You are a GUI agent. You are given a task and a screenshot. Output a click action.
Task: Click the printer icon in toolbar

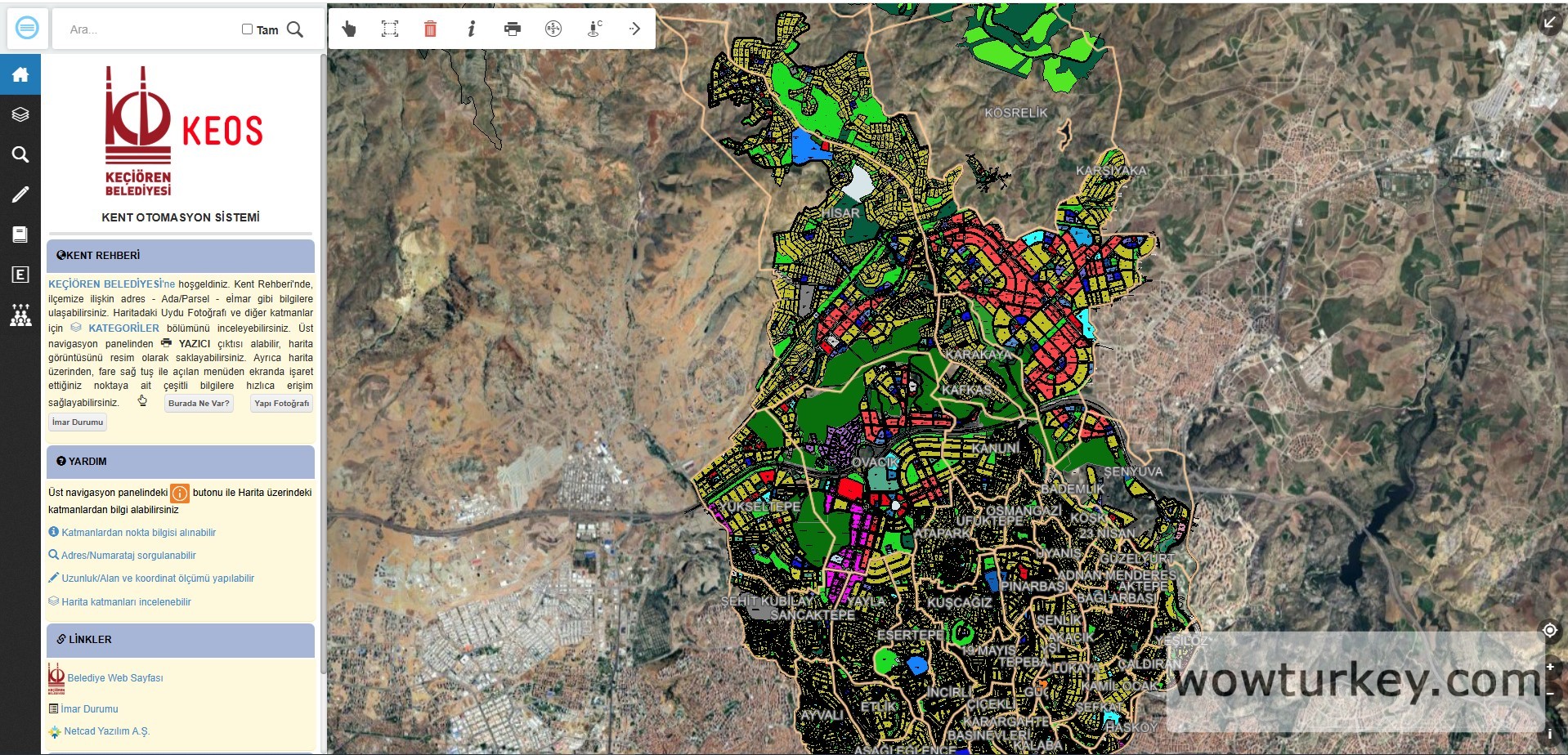513,29
